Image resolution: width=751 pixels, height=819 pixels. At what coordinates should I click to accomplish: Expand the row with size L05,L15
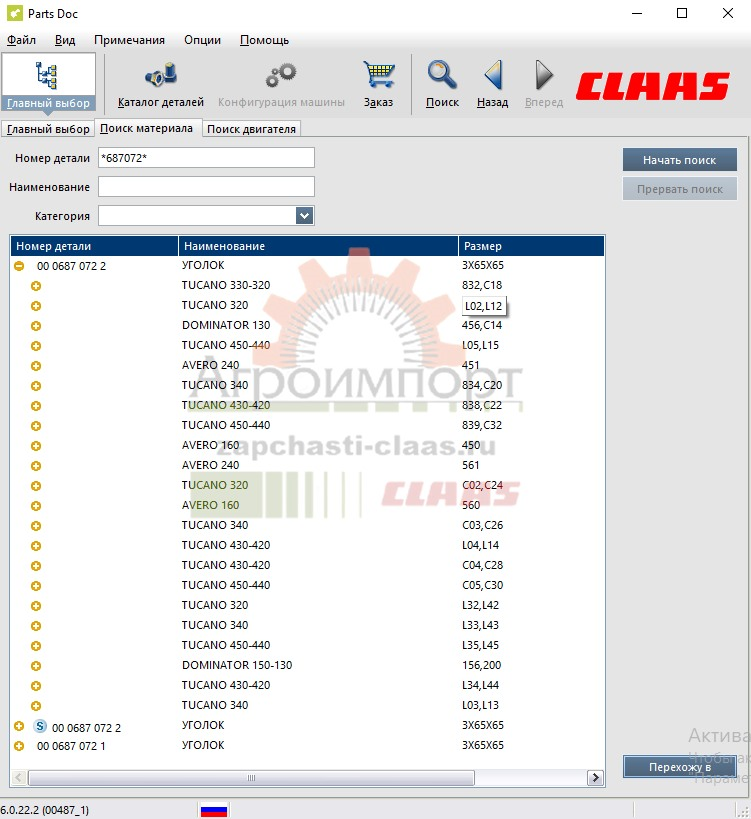point(36,346)
